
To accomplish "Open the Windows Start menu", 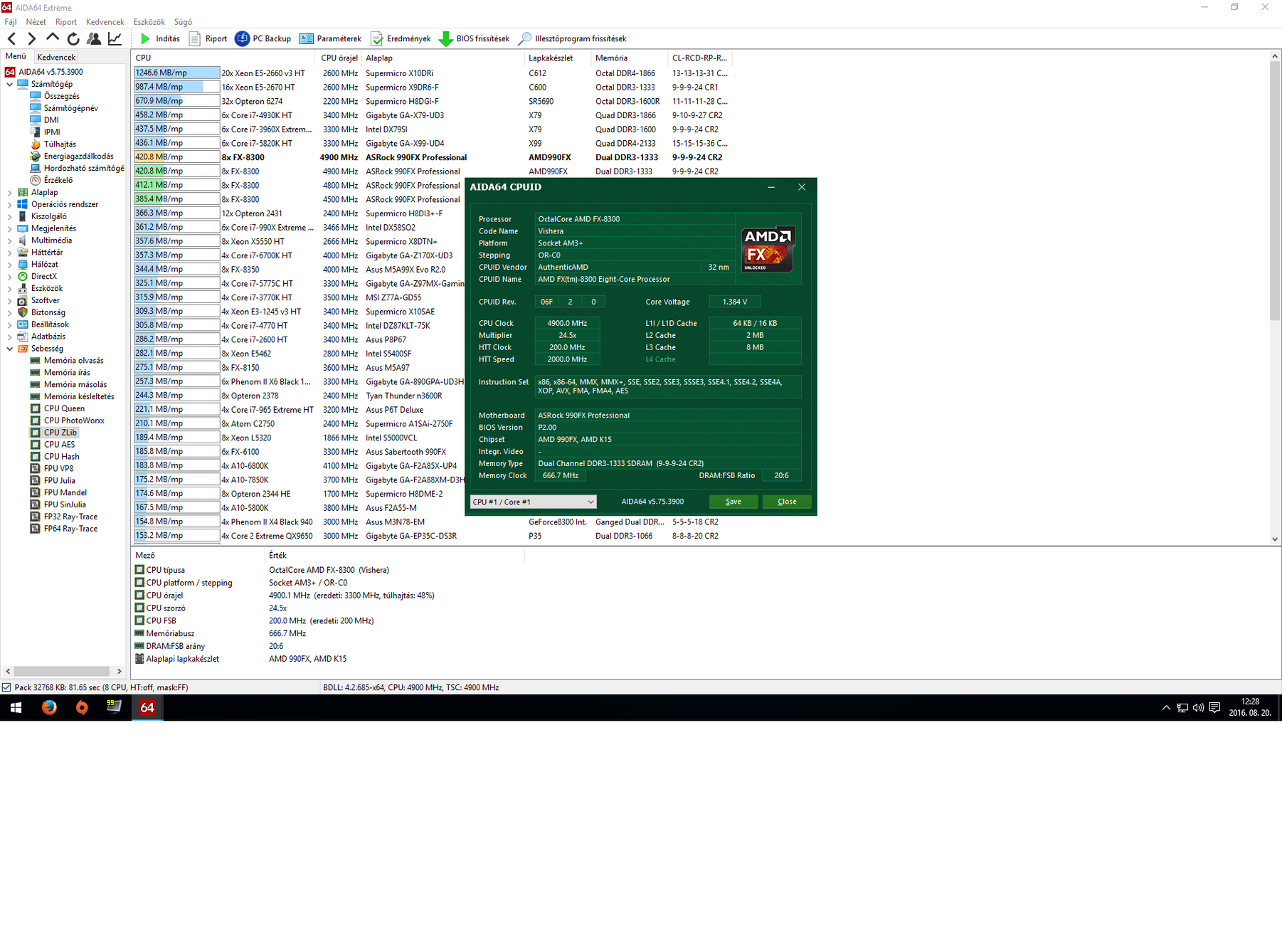I will [x=16, y=708].
